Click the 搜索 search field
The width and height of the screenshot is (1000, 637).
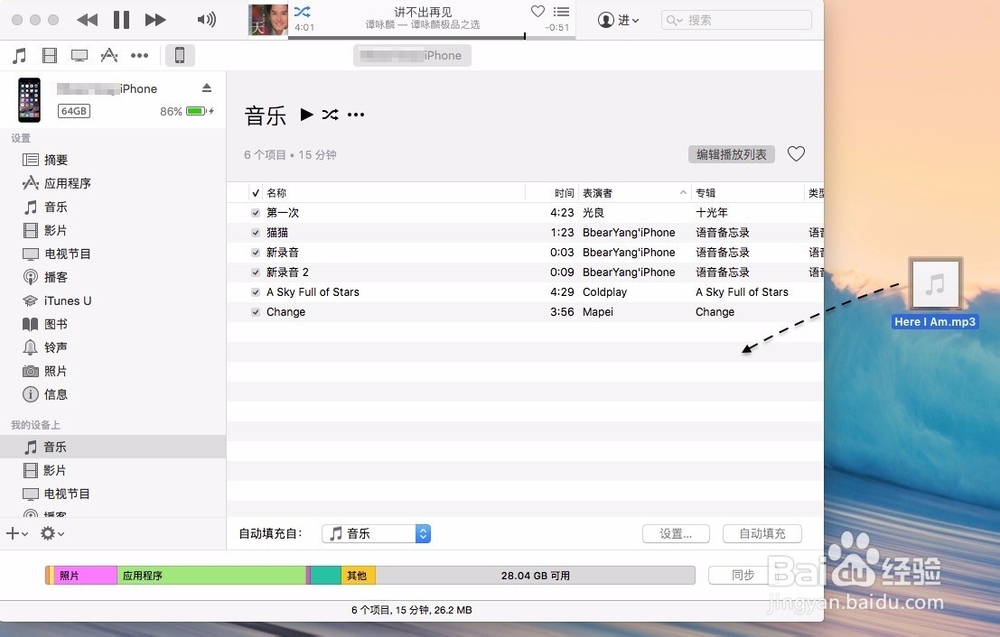click(736, 20)
